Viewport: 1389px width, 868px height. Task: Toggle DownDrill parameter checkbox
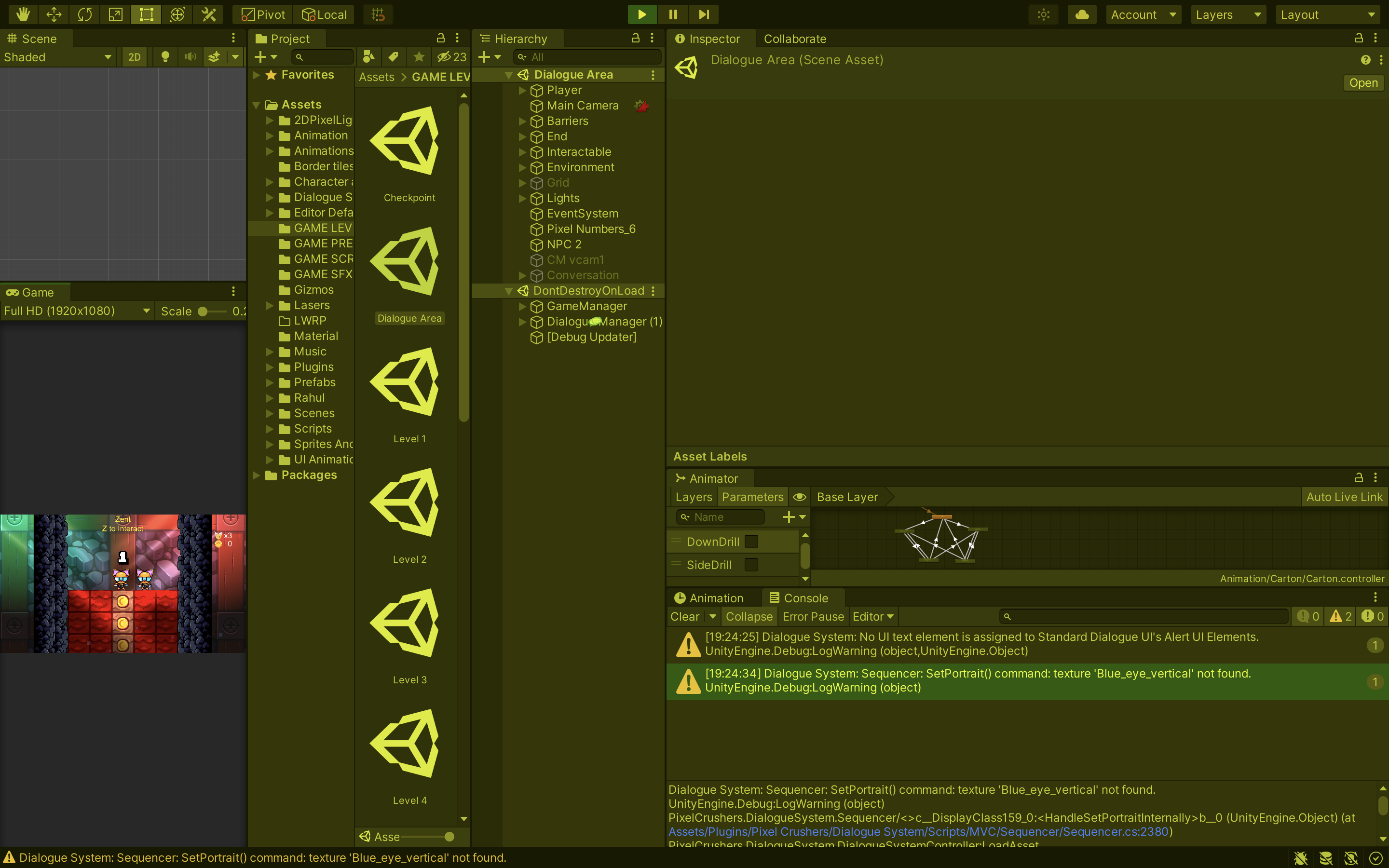click(x=751, y=542)
